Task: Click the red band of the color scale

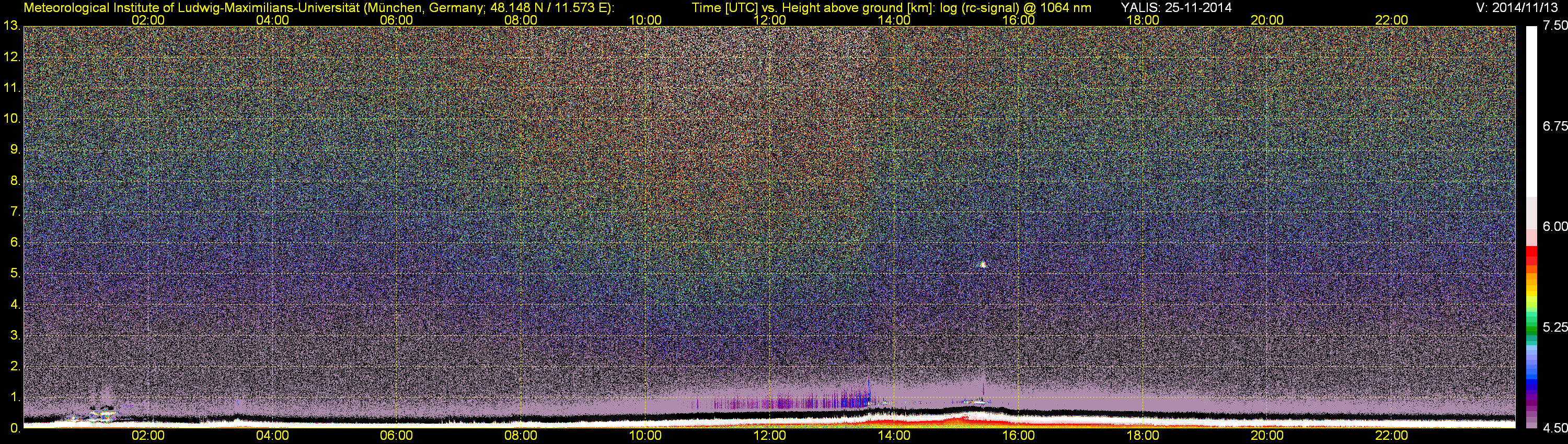Action: point(1531,254)
